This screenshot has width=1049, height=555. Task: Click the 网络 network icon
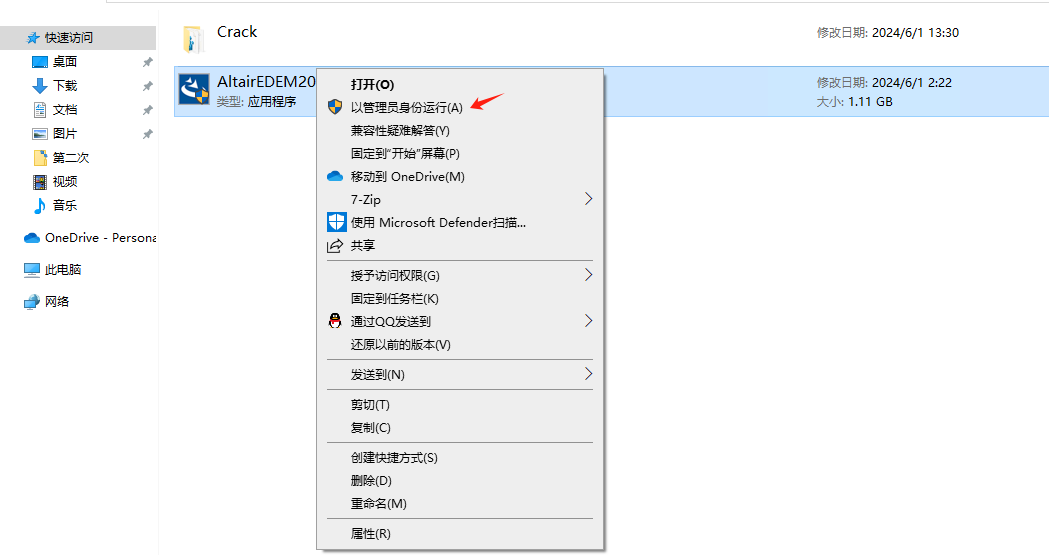(31, 302)
